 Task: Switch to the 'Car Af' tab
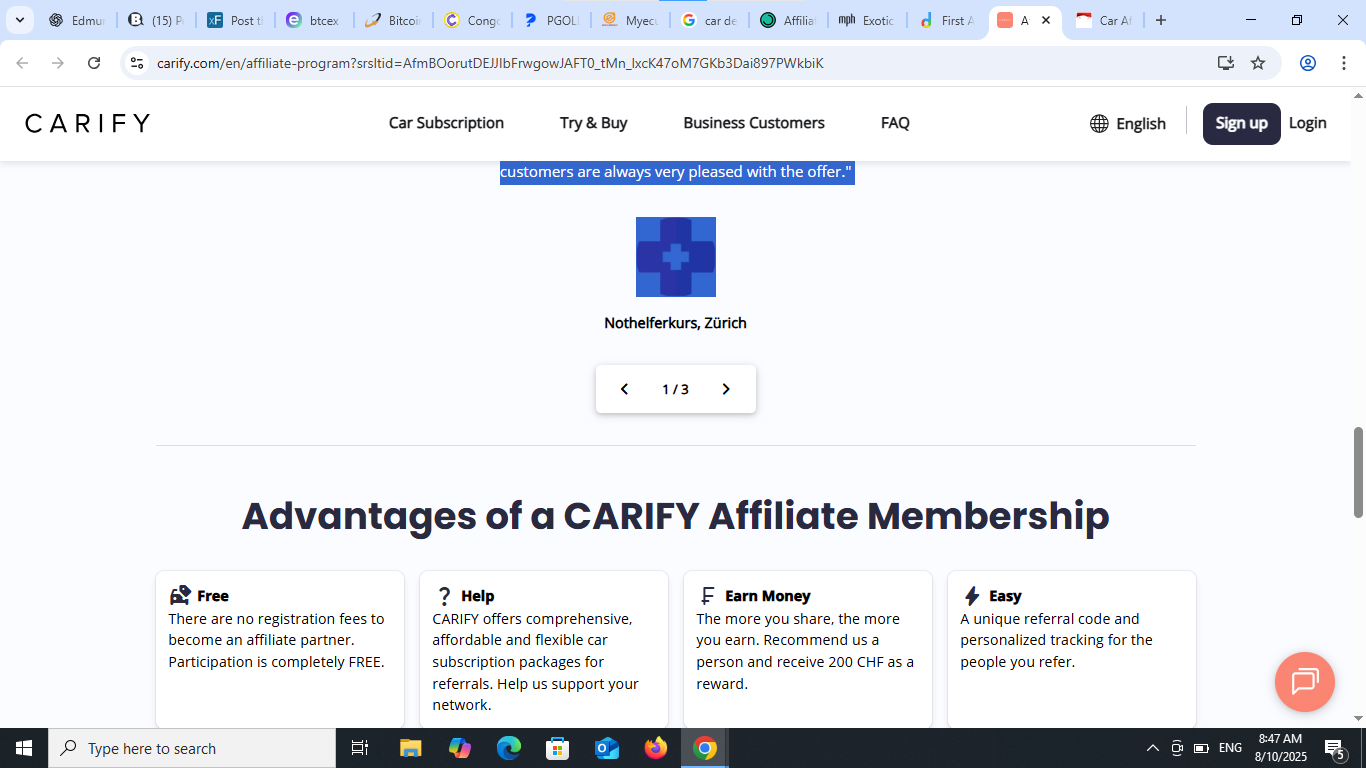(x=1104, y=20)
